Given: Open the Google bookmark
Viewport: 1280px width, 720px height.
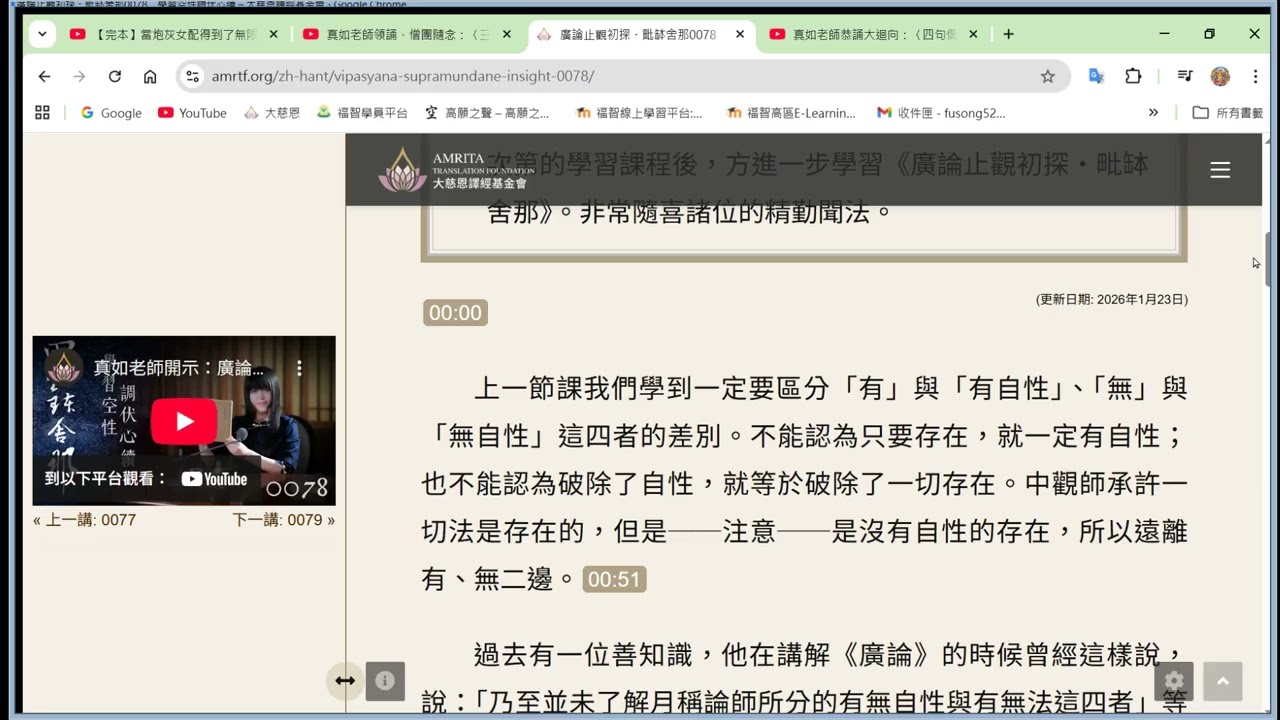Looking at the screenshot, I should [x=111, y=113].
